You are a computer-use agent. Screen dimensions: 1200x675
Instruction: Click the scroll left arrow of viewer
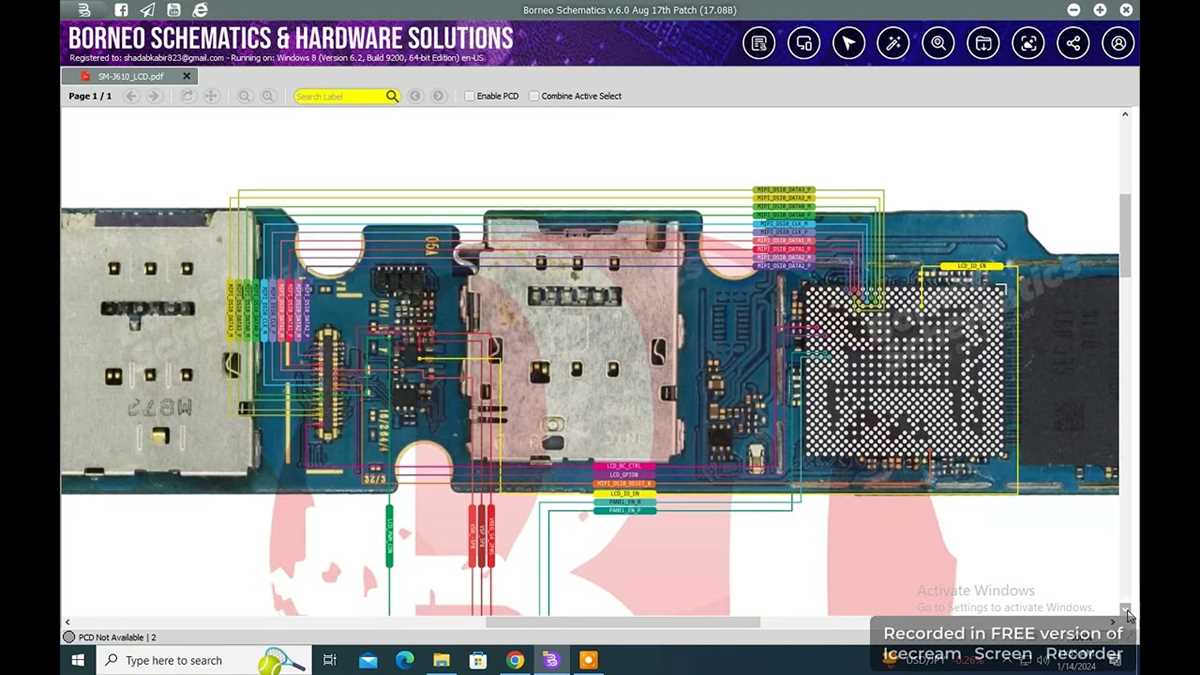pos(67,622)
